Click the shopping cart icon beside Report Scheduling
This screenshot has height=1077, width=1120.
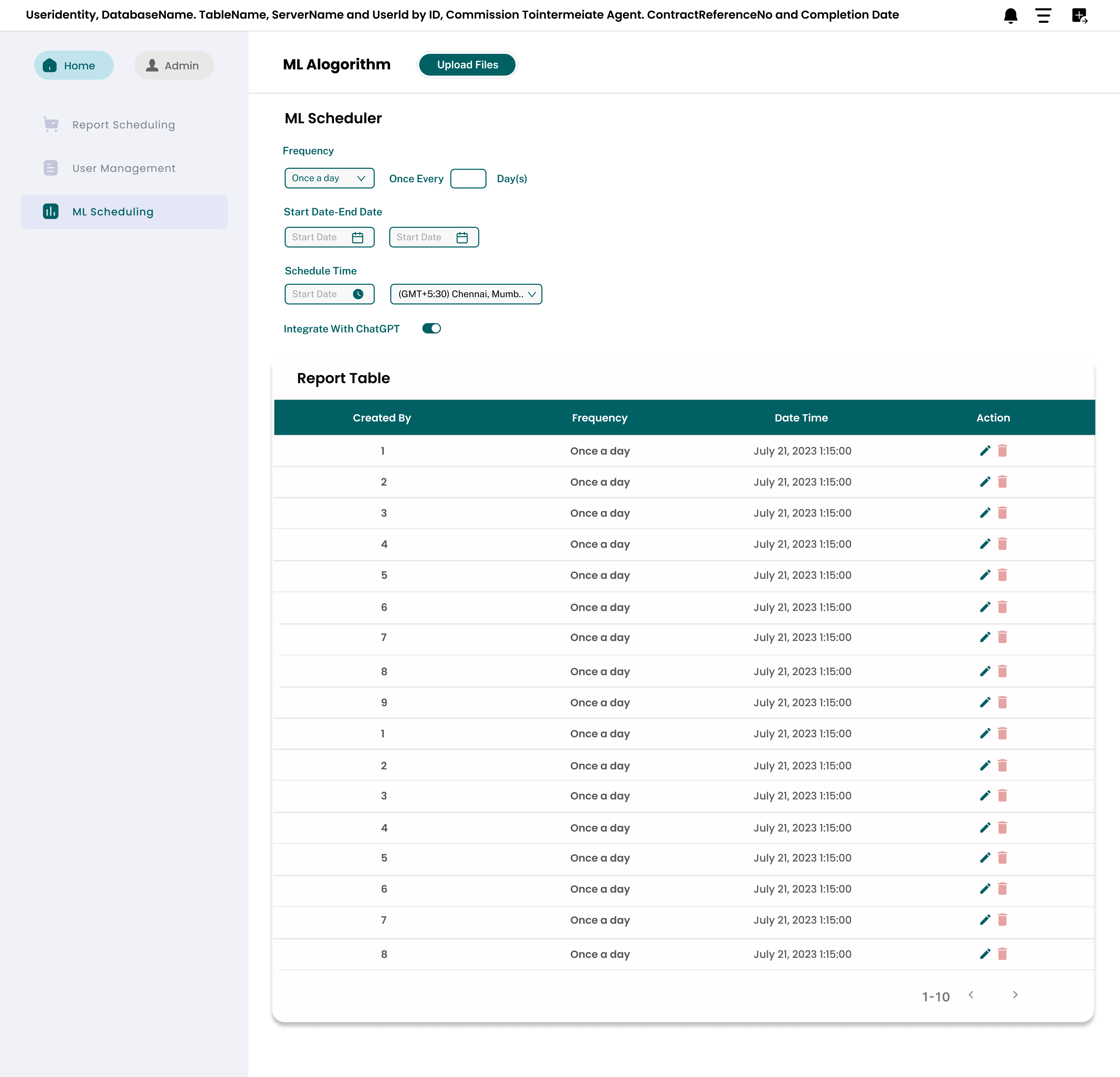click(x=51, y=125)
